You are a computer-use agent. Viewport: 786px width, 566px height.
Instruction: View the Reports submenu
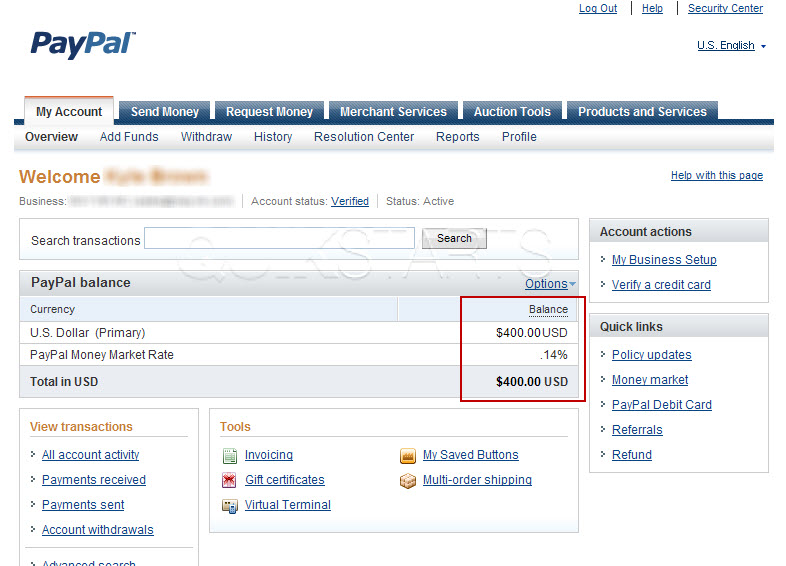[x=458, y=137]
